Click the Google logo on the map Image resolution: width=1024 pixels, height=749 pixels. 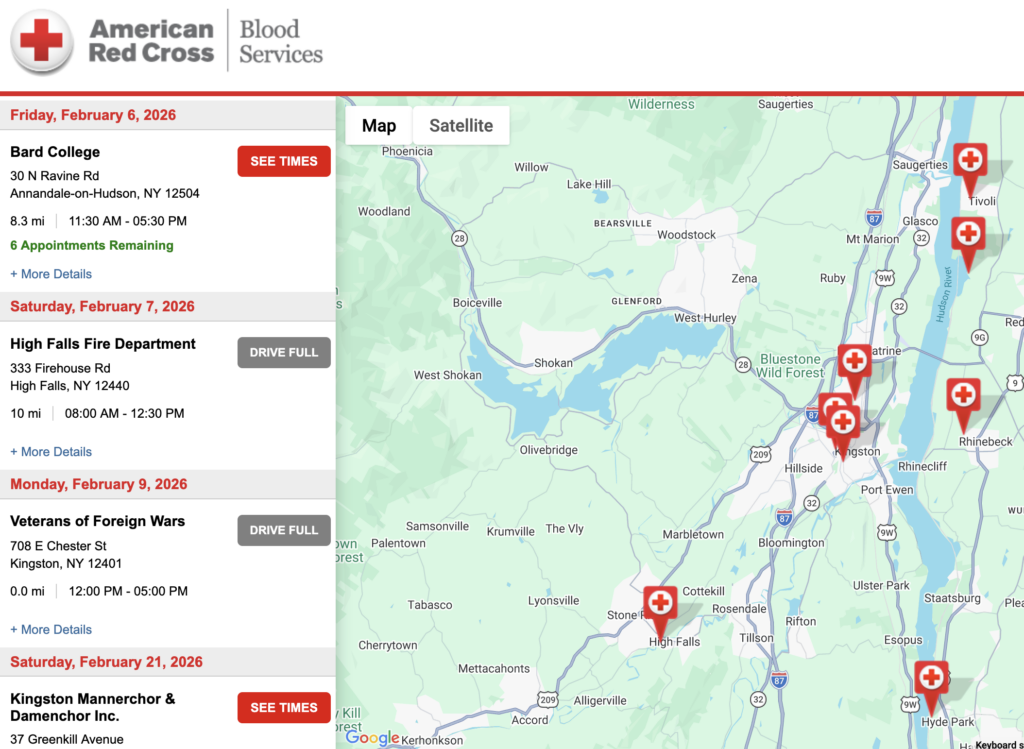371,738
